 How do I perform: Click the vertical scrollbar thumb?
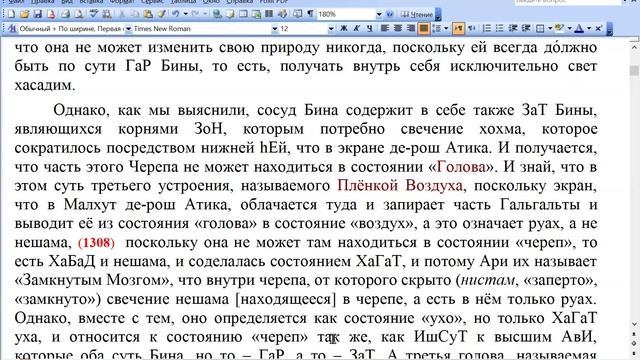click(634, 71)
